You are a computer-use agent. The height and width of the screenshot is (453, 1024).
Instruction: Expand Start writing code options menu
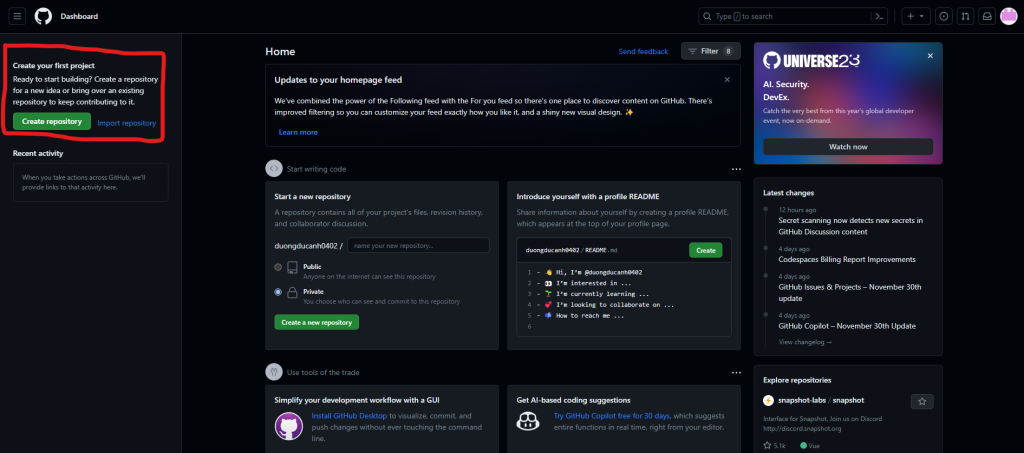[x=736, y=169]
